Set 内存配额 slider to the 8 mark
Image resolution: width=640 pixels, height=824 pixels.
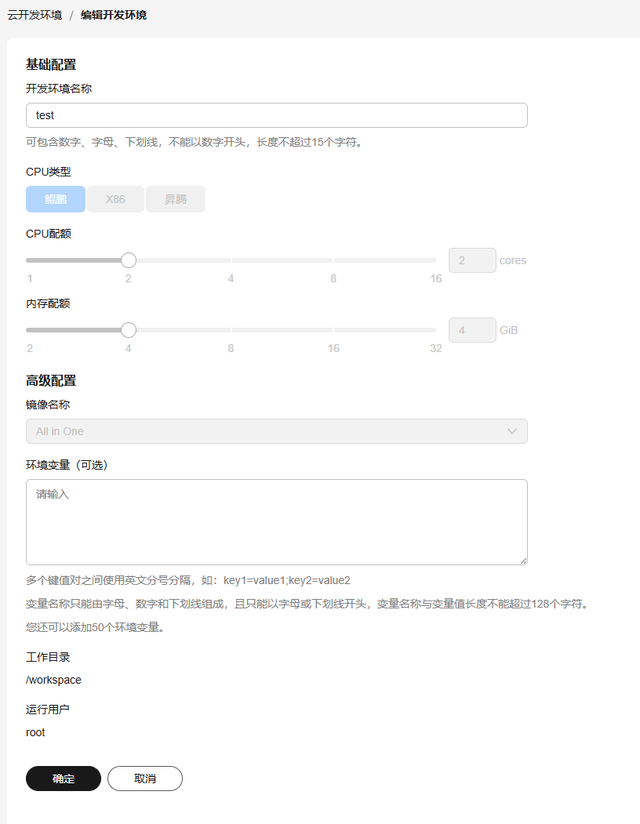(x=231, y=330)
